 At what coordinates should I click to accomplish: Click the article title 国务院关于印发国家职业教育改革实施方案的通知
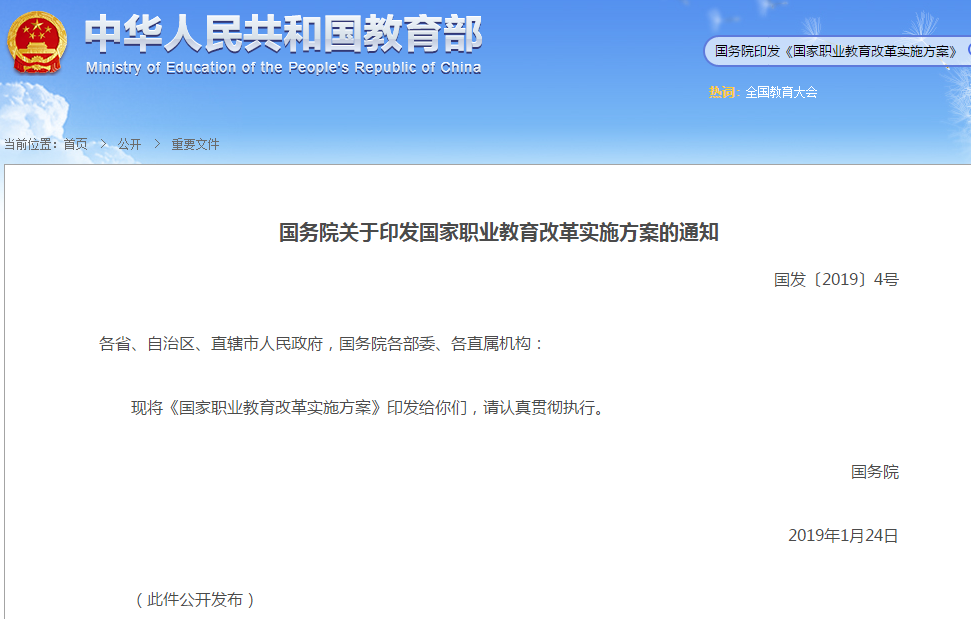pyautogui.click(x=499, y=233)
